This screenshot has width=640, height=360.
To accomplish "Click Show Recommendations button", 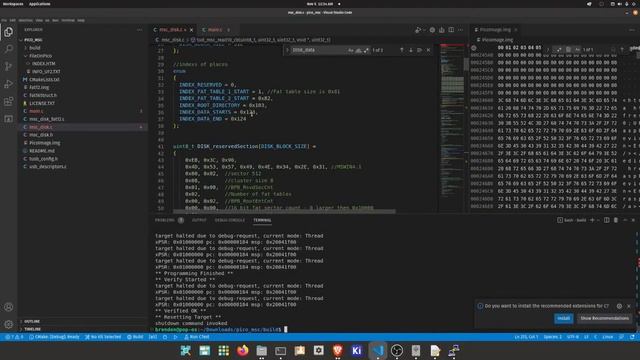I will tap(604, 318).
